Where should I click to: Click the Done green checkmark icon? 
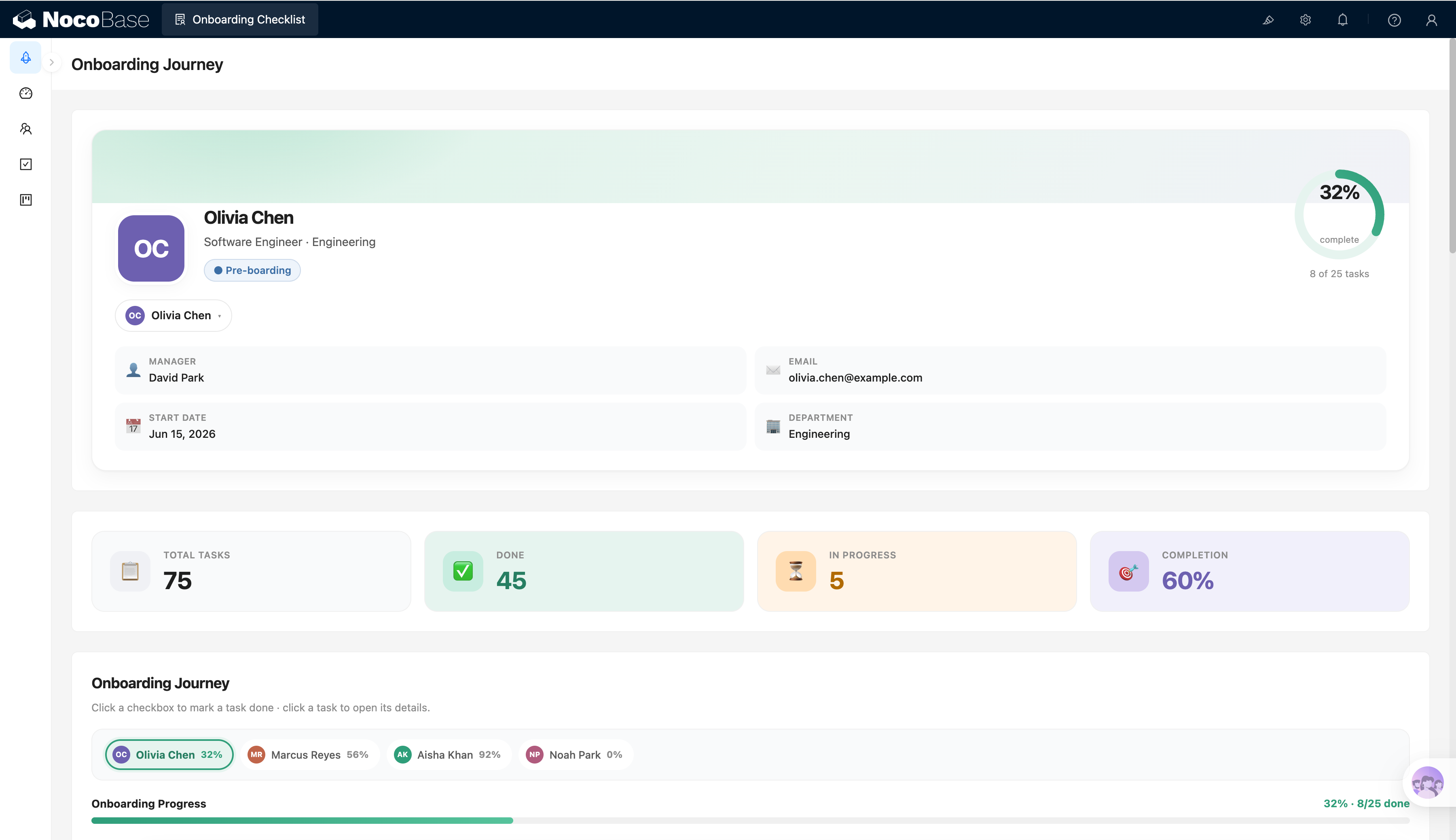coord(463,571)
